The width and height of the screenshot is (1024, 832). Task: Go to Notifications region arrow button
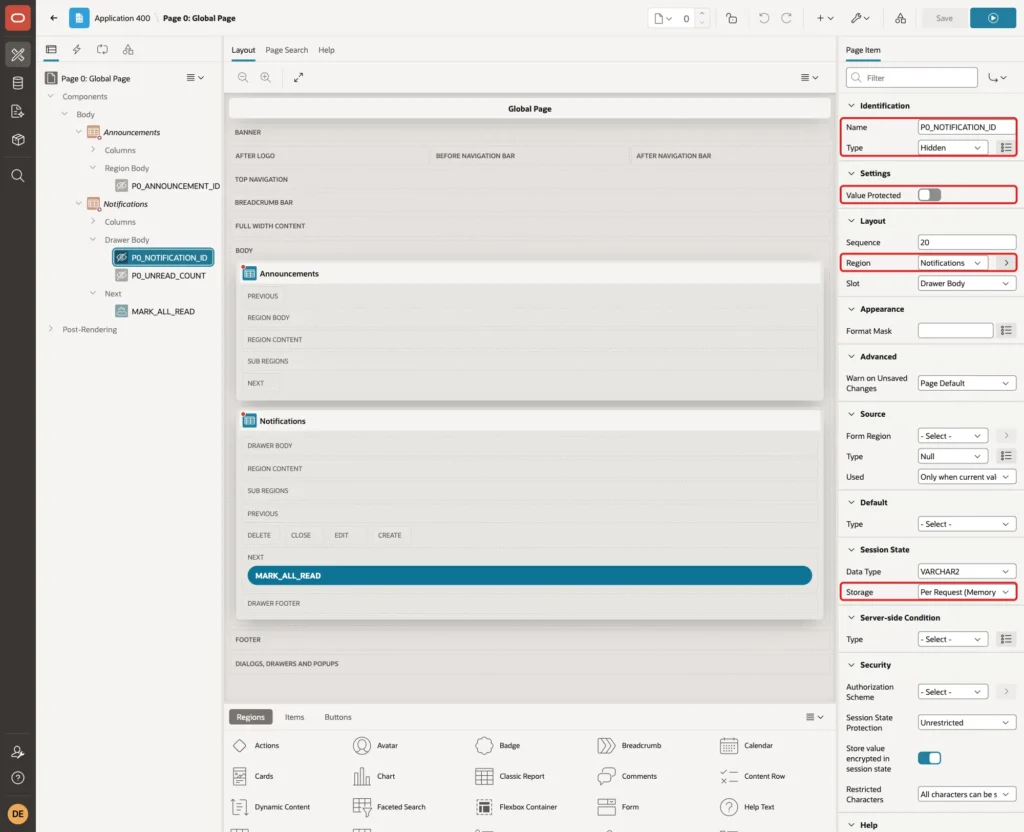click(x=1006, y=263)
